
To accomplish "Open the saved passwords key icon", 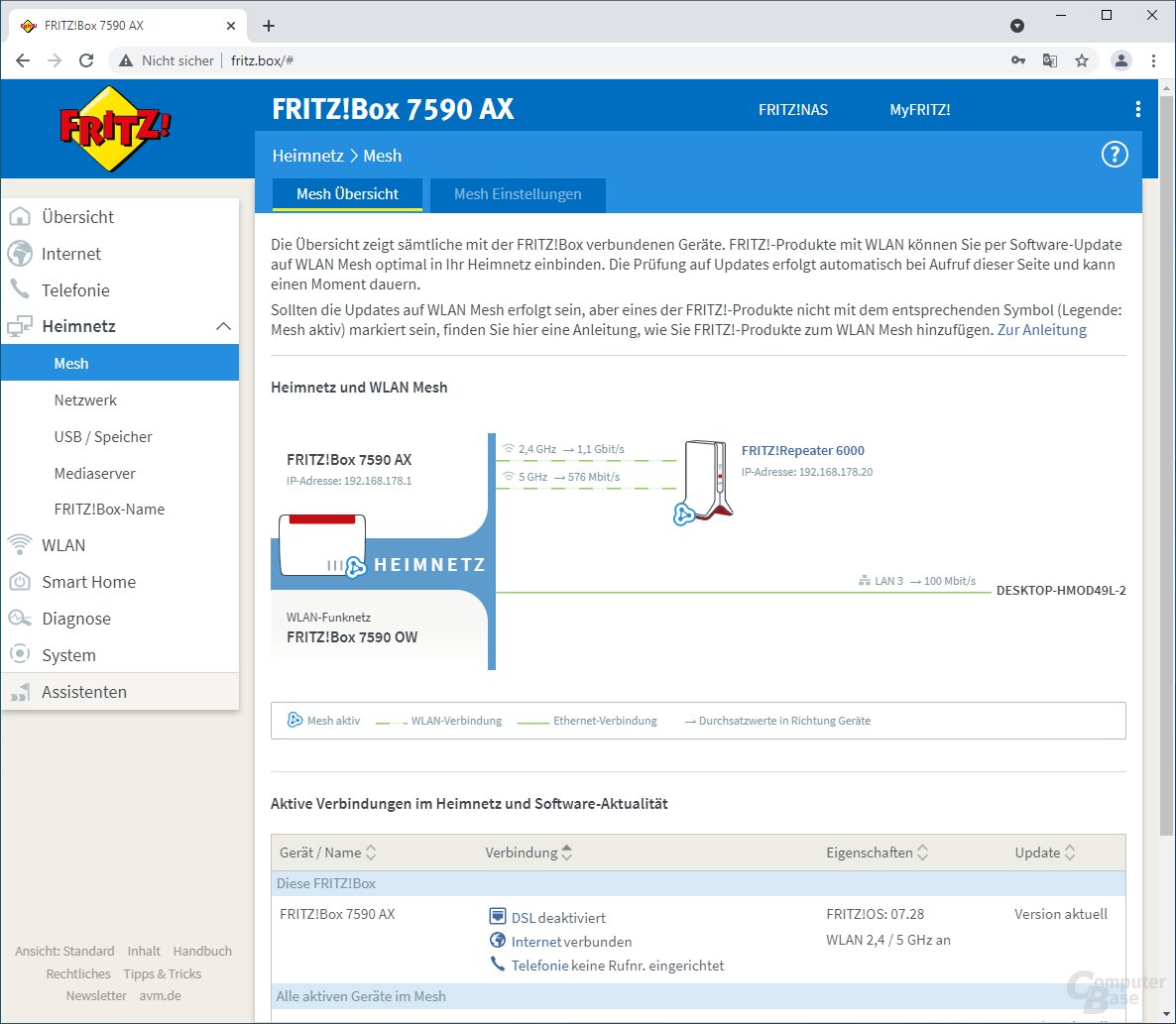I will [1017, 60].
